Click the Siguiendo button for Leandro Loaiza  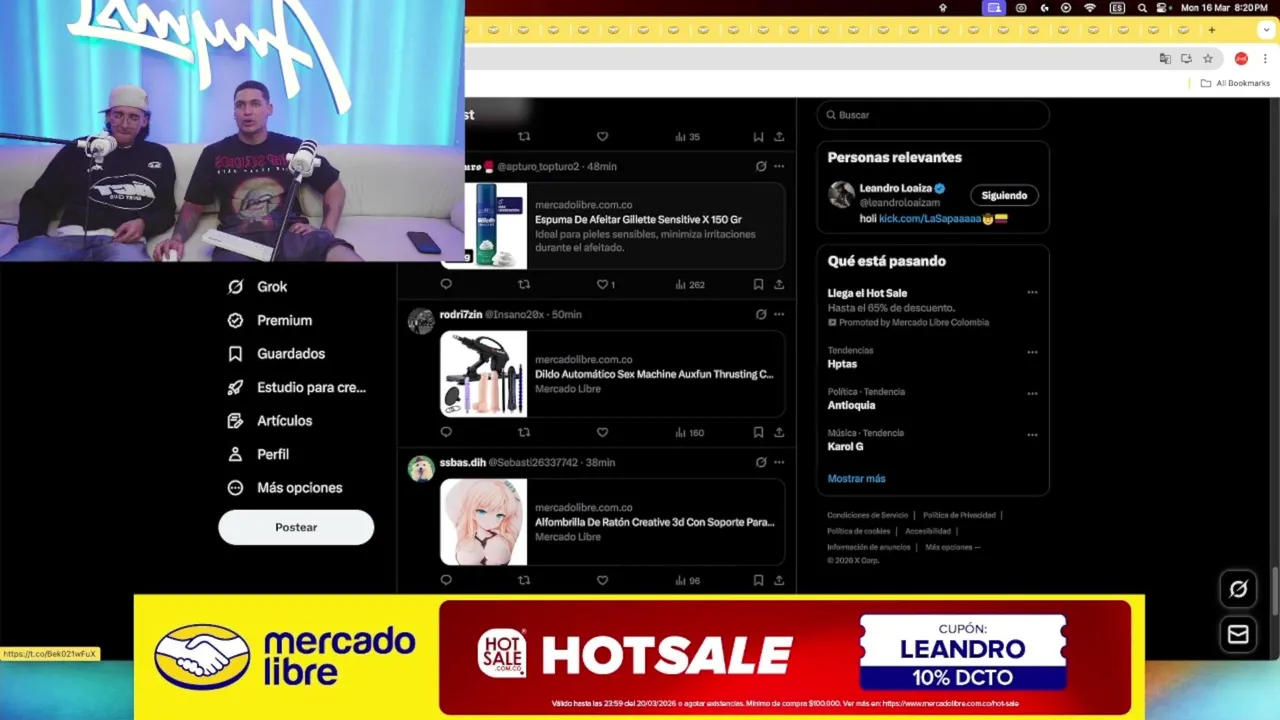coord(1004,195)
